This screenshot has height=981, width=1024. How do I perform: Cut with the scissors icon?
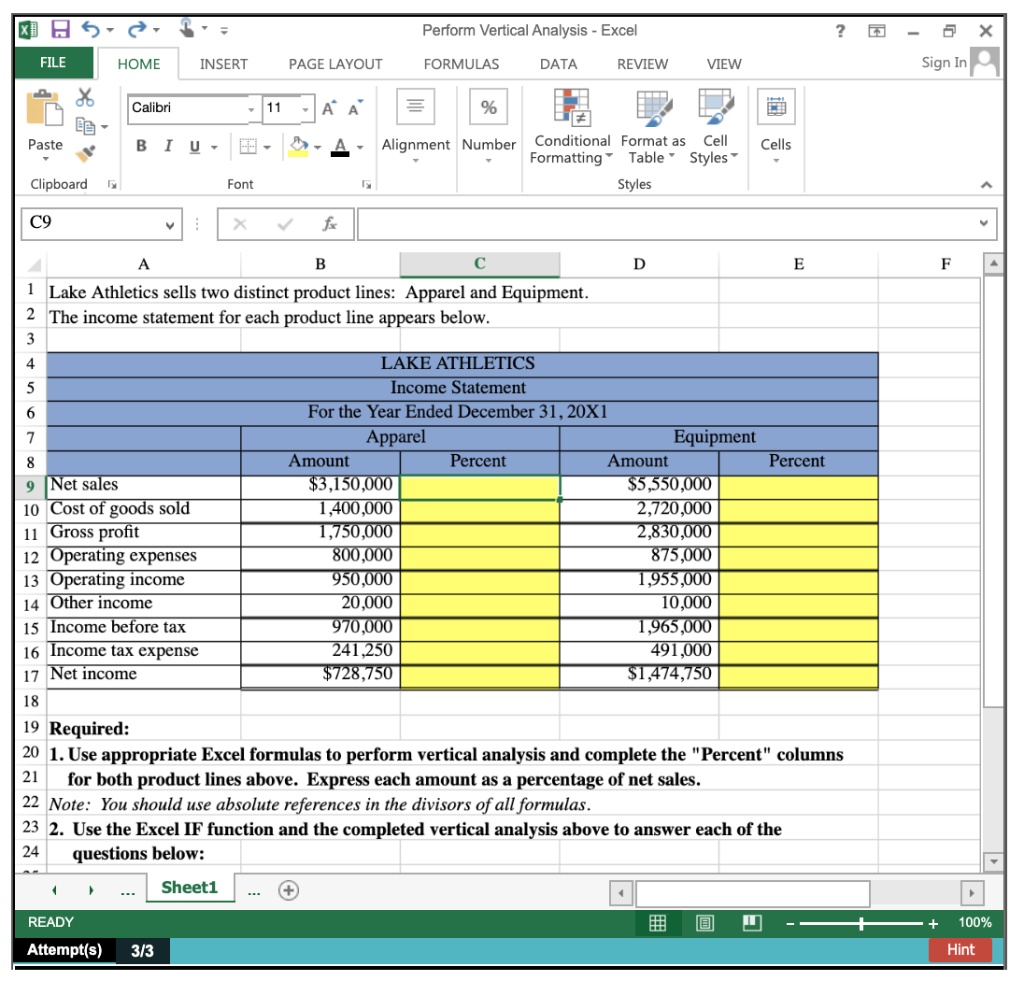pos(85,95)
